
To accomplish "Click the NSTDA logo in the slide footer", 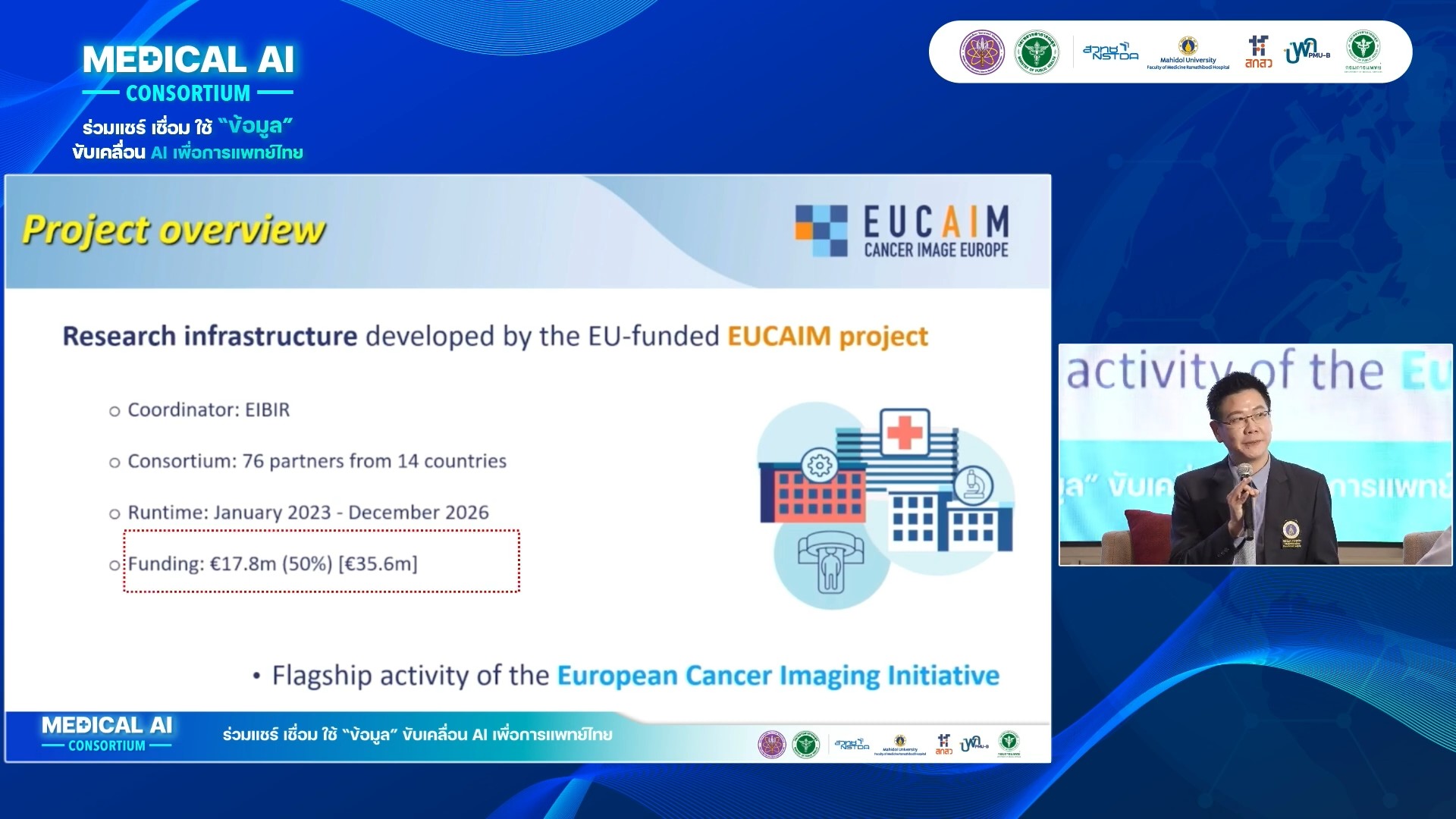I will pos(852,745).
